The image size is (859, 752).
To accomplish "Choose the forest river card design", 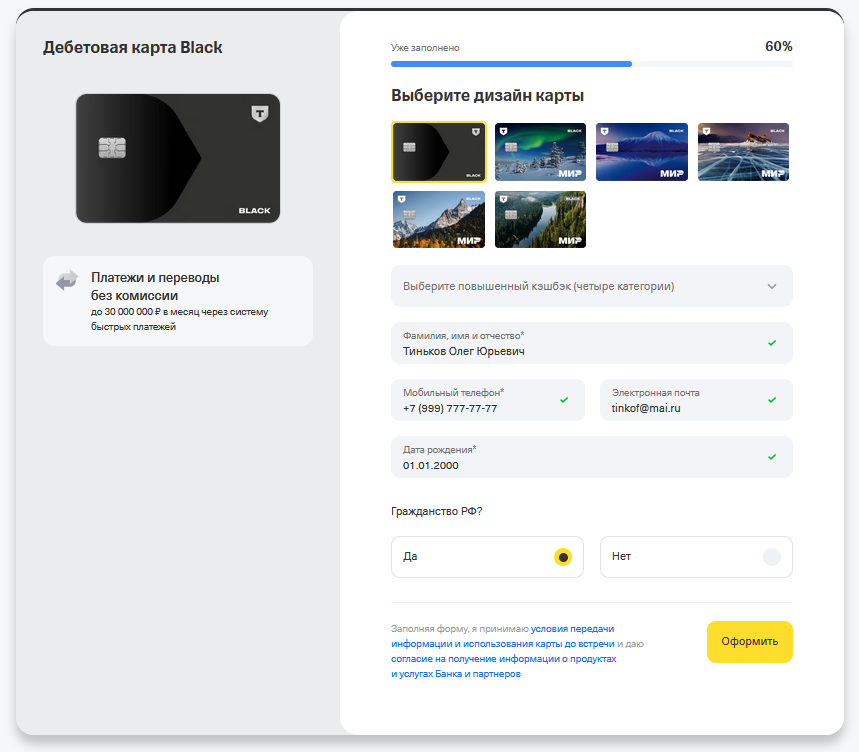I will pyautogui.click(x=540, y=219).
